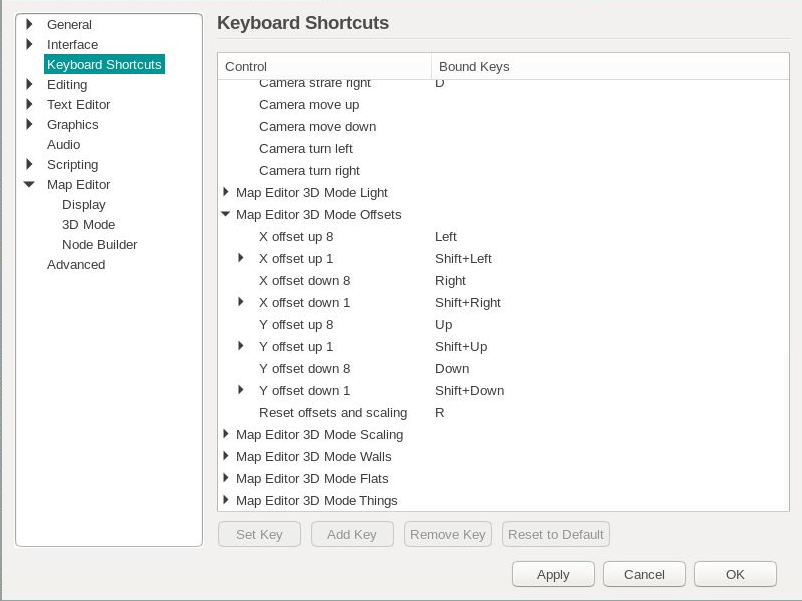
Task: Select Reset offsets and scaling row
Action: 503,412
